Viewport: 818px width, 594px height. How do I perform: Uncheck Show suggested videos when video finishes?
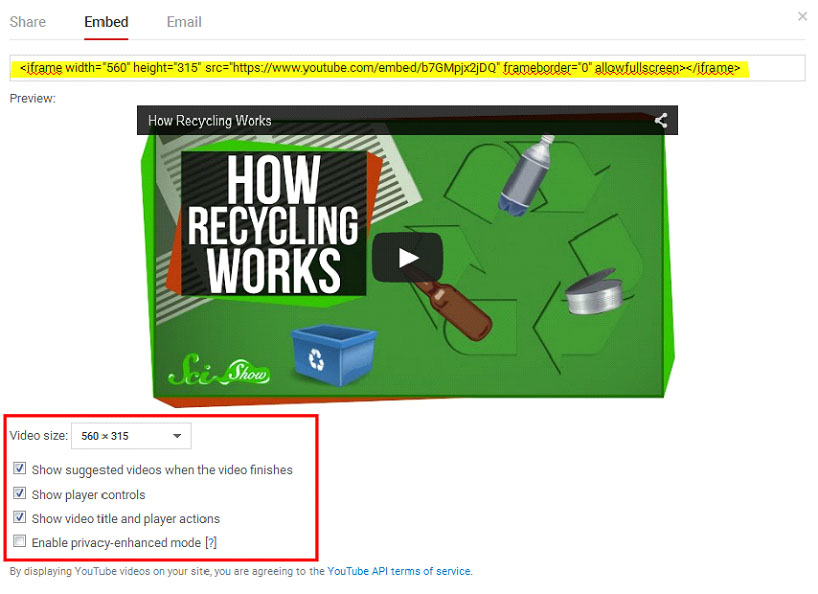(19, 468)
